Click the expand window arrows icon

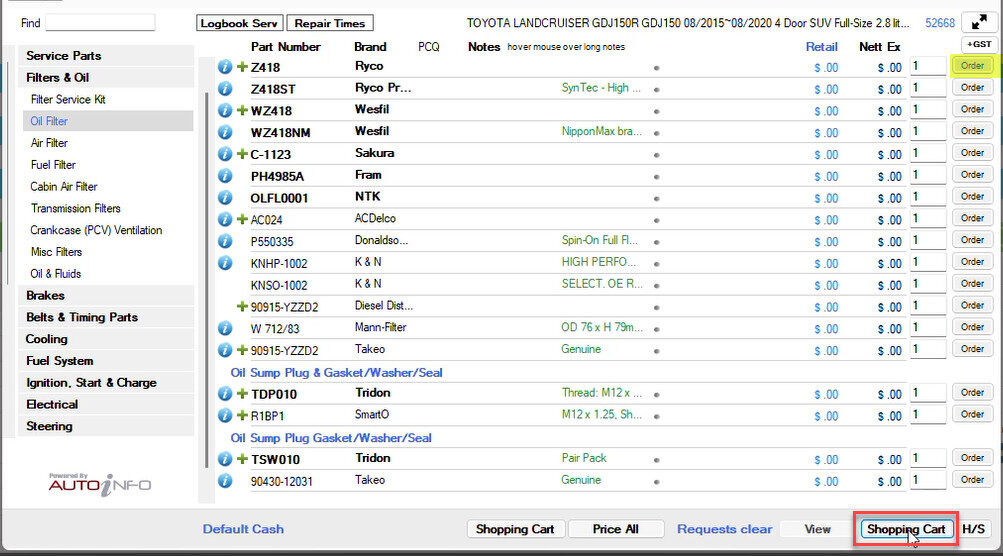979,22
